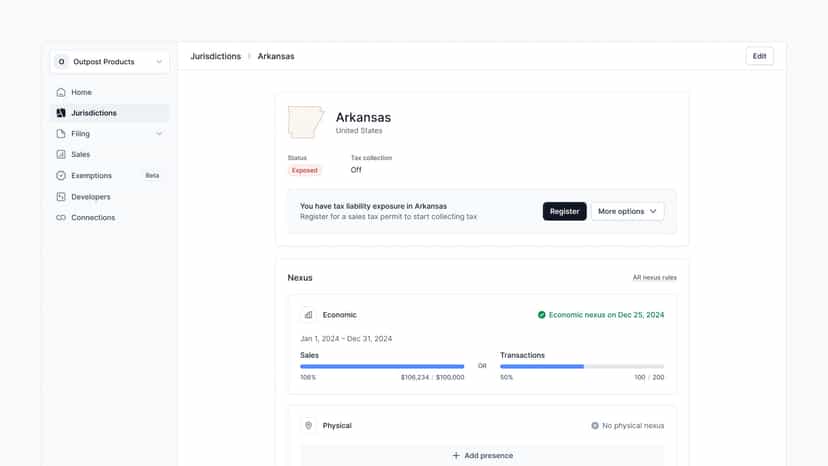The width and height of the screenshot is (828, 466).
Task: Open the More options dropdown
Action: point(627,211)
